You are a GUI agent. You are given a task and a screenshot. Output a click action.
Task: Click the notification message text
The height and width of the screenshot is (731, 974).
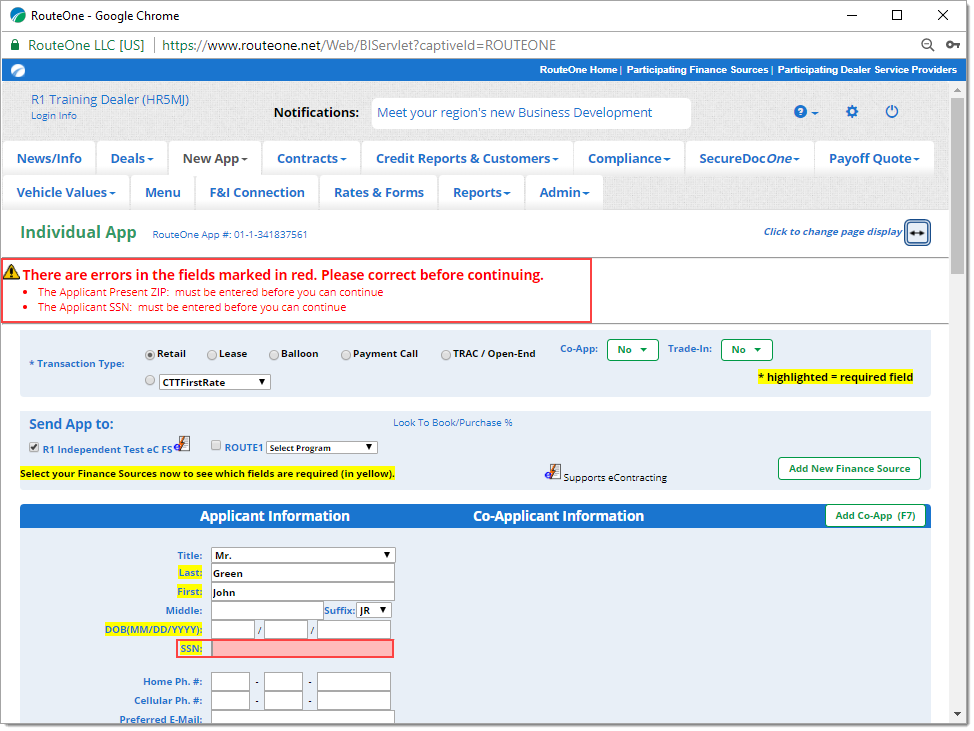(x=514, y=112)
